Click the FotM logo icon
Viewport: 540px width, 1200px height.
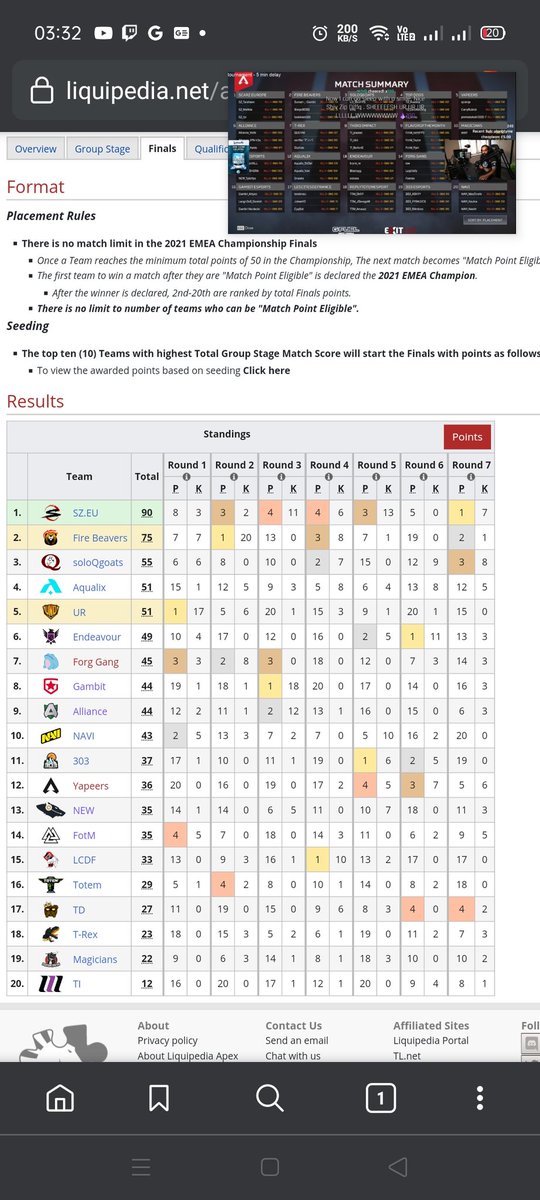tap(52, 835)
